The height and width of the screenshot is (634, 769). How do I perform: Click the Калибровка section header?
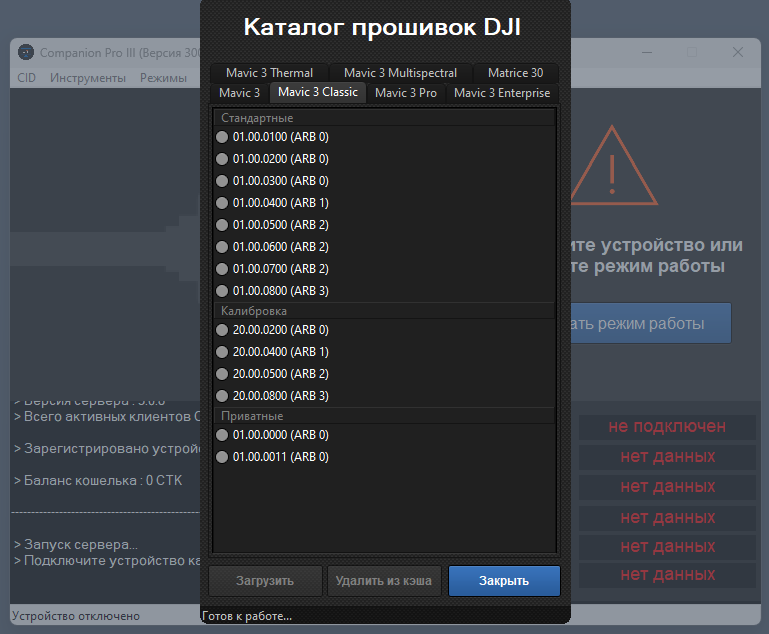(384, 311)
